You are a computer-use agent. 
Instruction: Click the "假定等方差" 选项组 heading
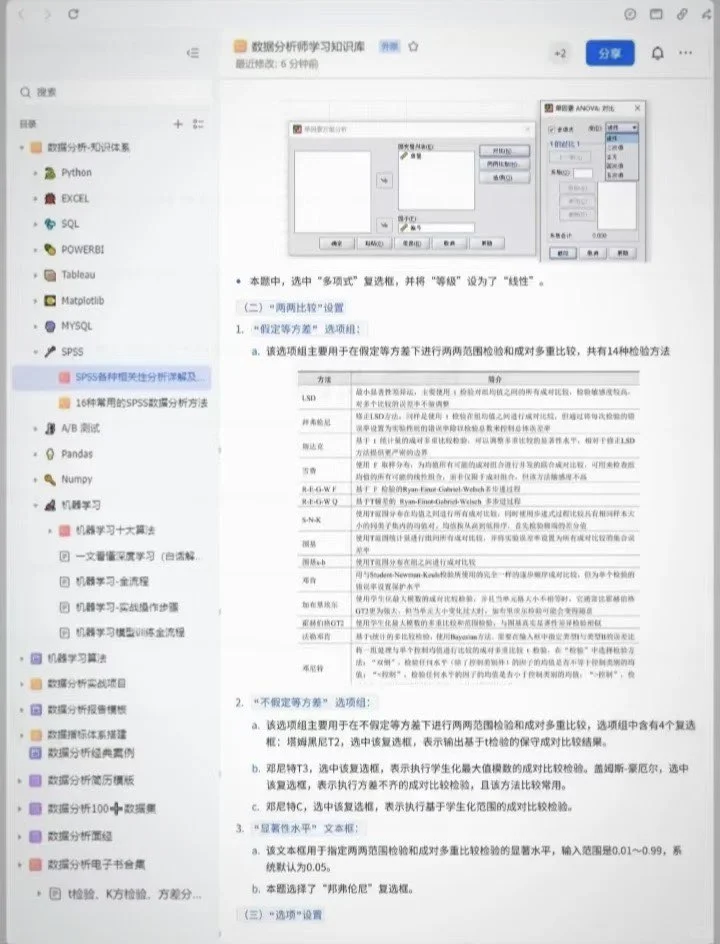click(306, 329)
